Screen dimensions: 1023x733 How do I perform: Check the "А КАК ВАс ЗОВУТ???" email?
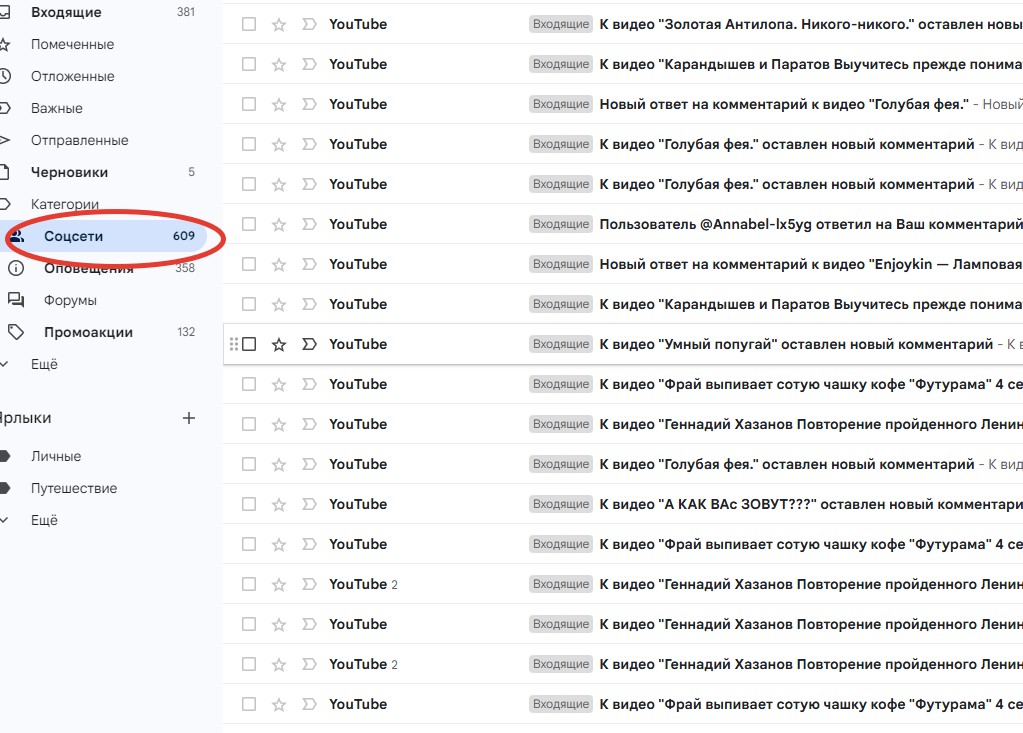(249, 504)
